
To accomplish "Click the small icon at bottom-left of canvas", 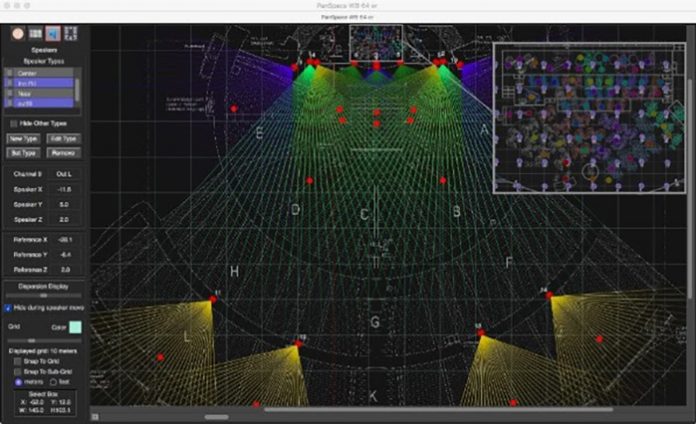I will tap(95, 416).
